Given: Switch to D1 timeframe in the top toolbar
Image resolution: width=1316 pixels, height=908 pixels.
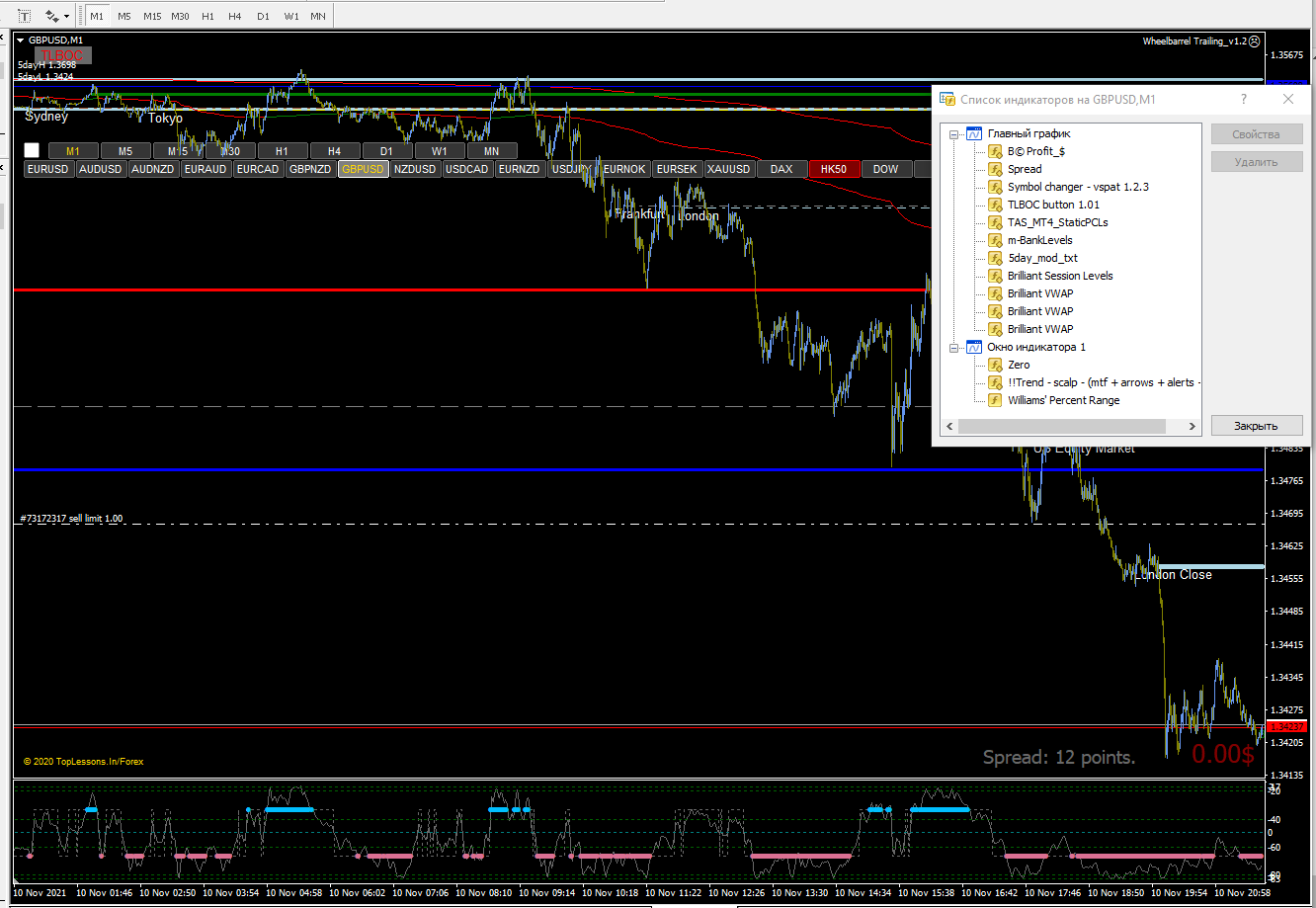Looking at the screenshot, I should [x=263, y=16].
